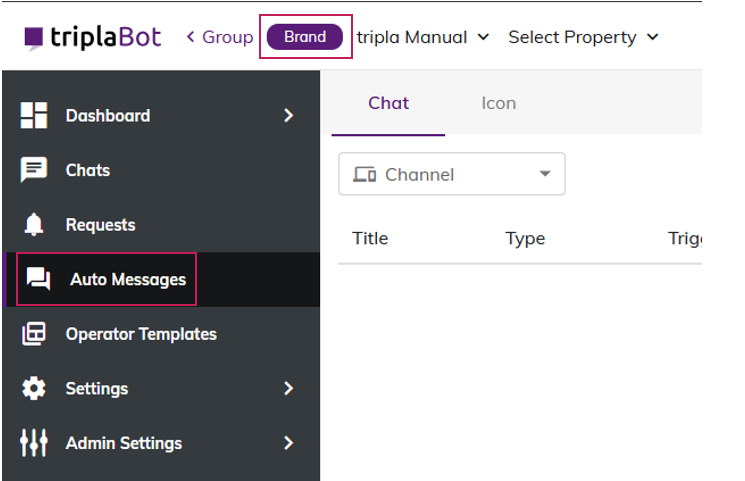This screenshot has width=745, height=481.
Task: Click the Admin Settings sliders icon
Action: [x=34, y=443]
